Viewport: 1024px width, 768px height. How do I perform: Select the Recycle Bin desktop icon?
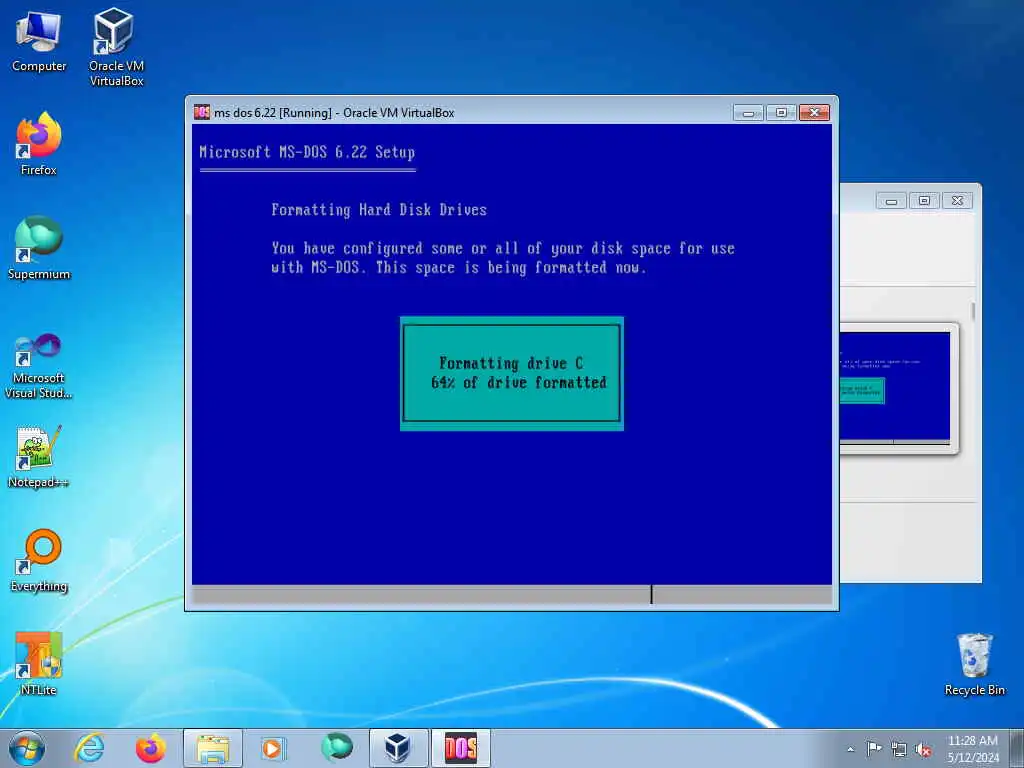click(974, 664)
